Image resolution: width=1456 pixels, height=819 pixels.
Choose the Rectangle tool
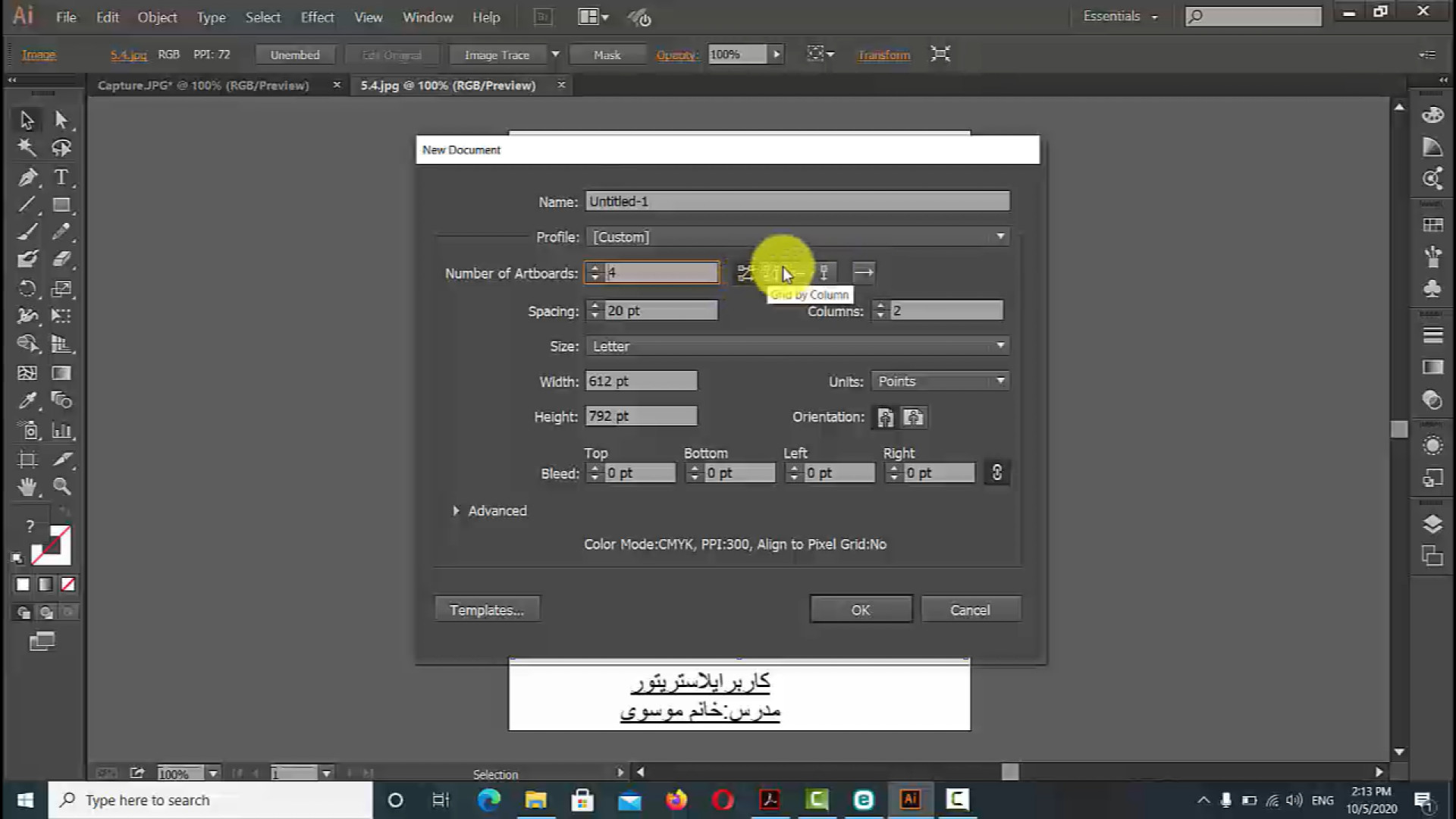click(x=61, y=205)
